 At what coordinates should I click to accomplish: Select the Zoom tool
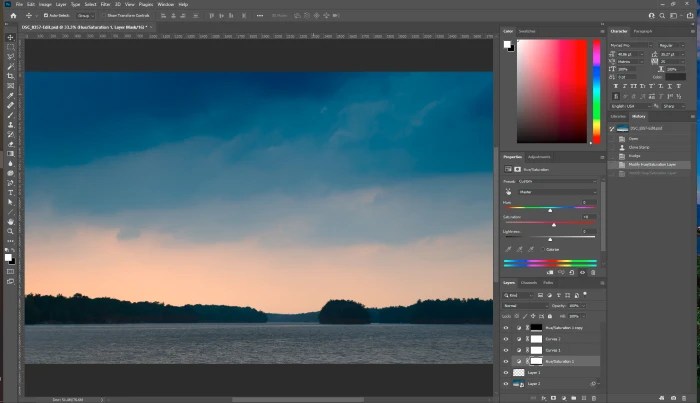pos(10,231)
